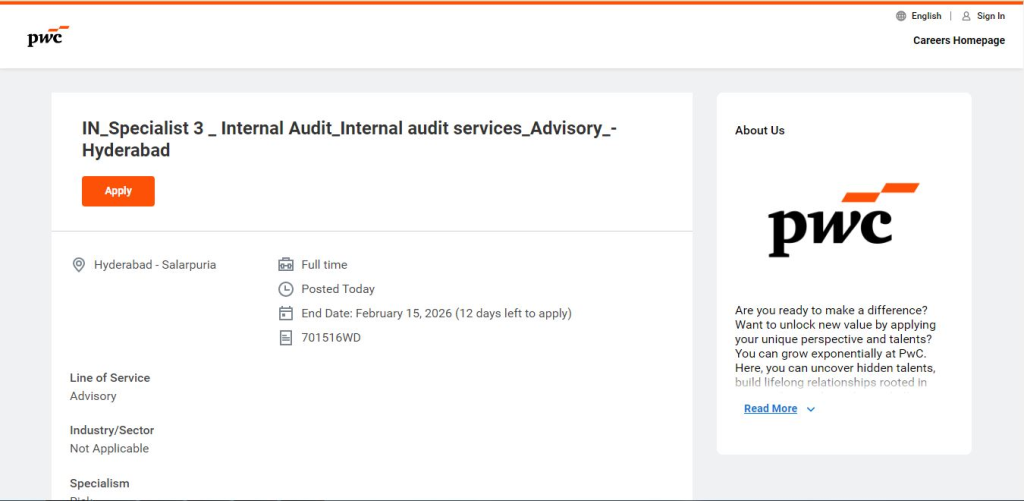The height and width of the screenshot is (501, 1024).
Task: Click the calendar End Date icon
Action: (x=285, y=313)
